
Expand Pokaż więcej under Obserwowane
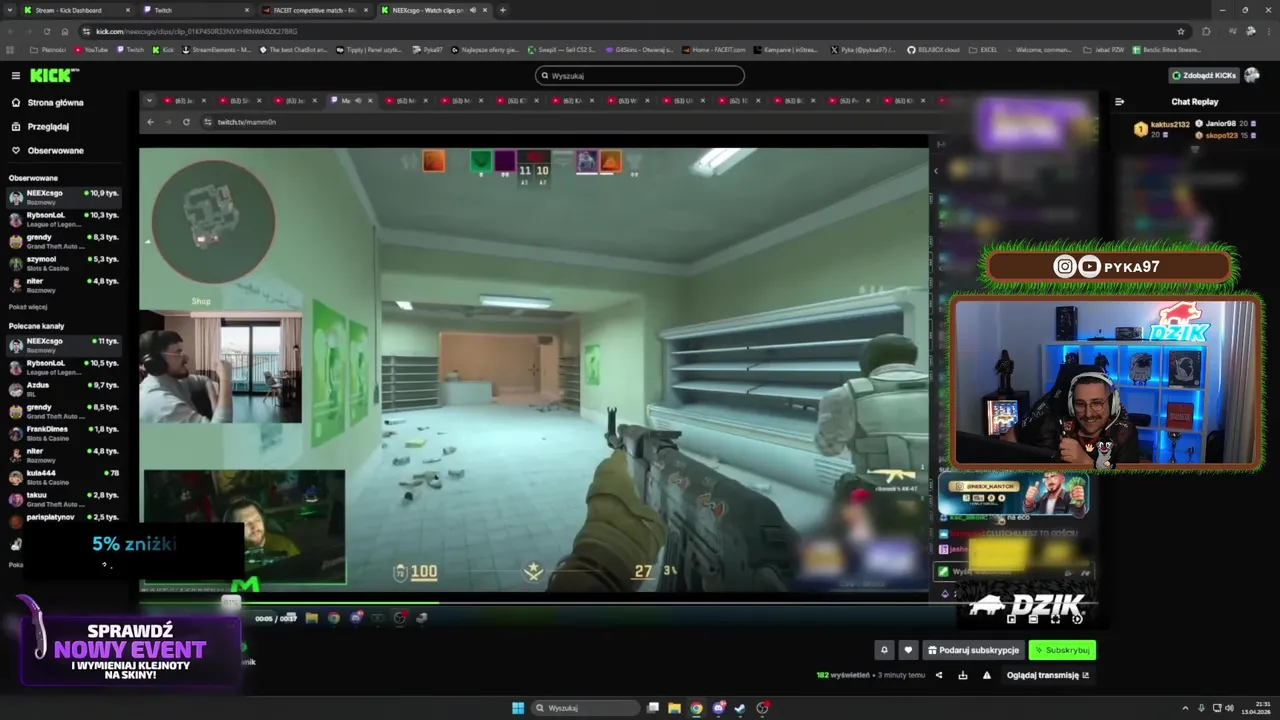[x=28, y=307]
